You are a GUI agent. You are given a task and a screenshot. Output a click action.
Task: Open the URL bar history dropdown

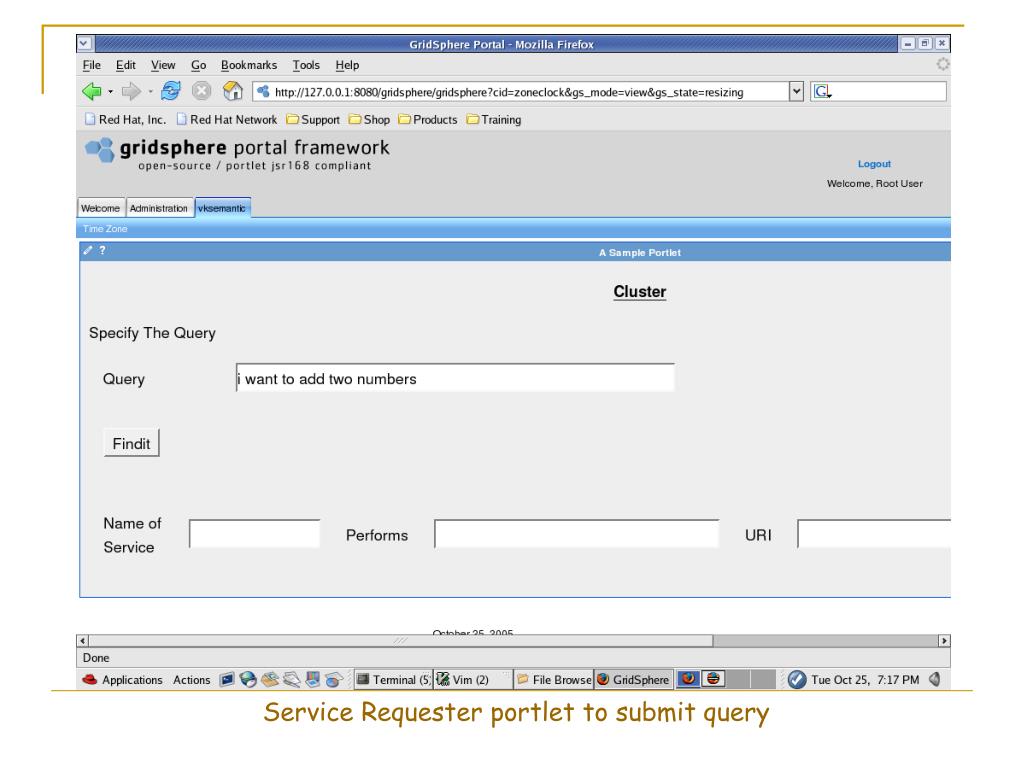point(796,91)
